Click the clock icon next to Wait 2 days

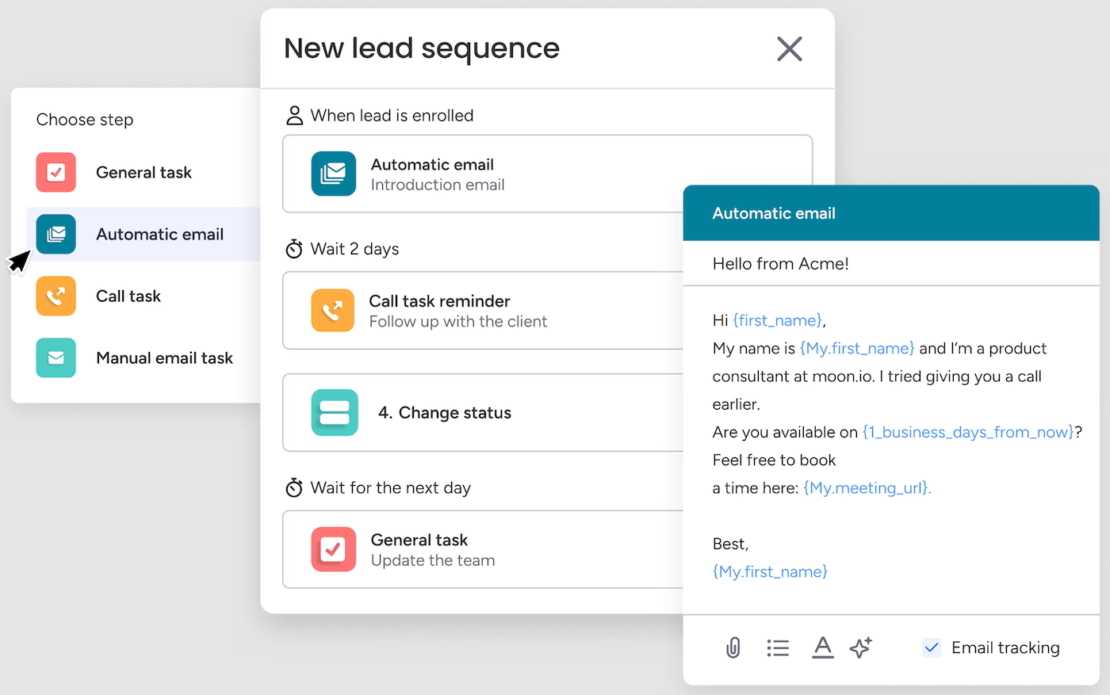(293, 249)
